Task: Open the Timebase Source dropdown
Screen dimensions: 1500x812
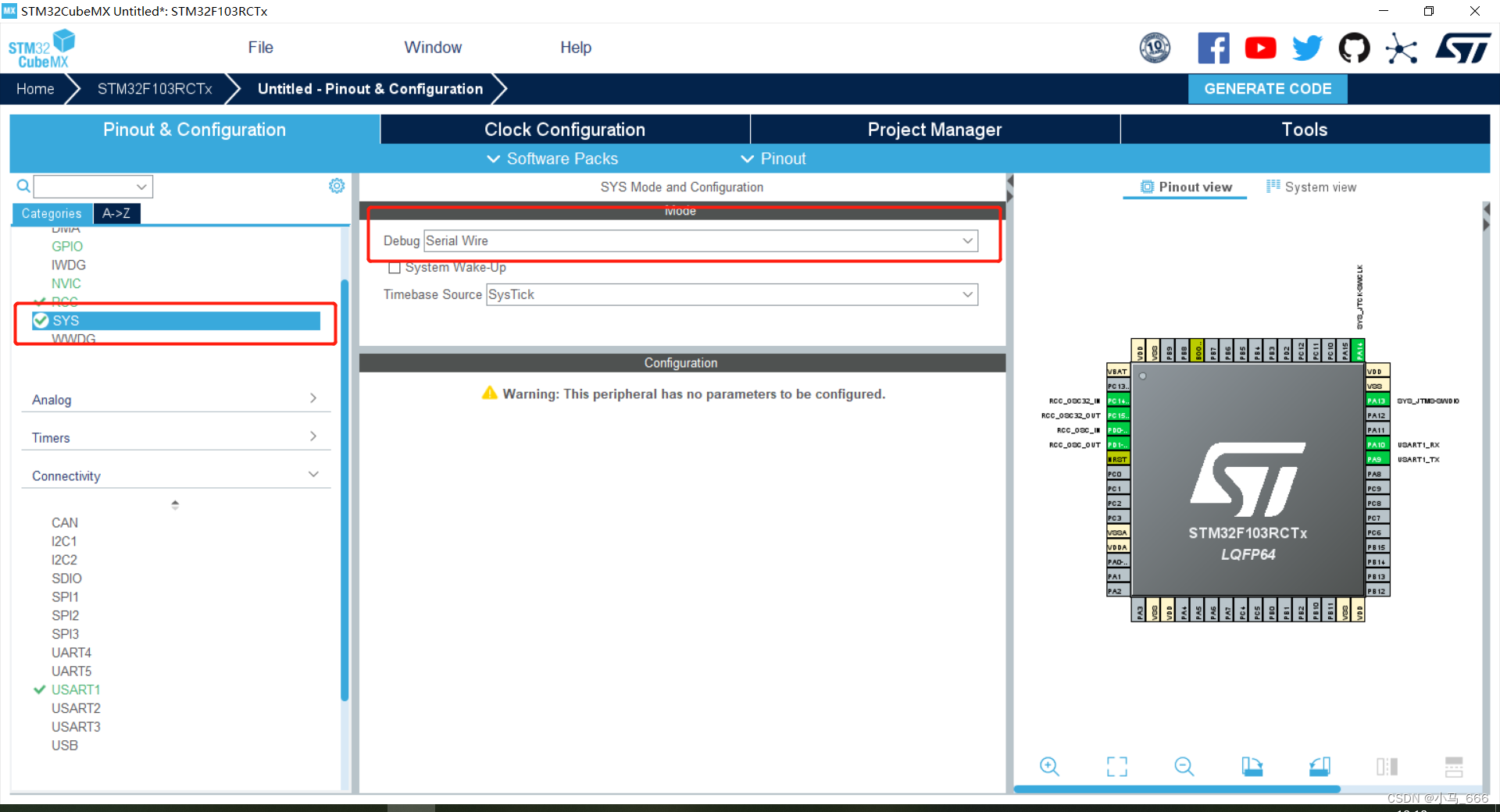Action: point(732,294)
